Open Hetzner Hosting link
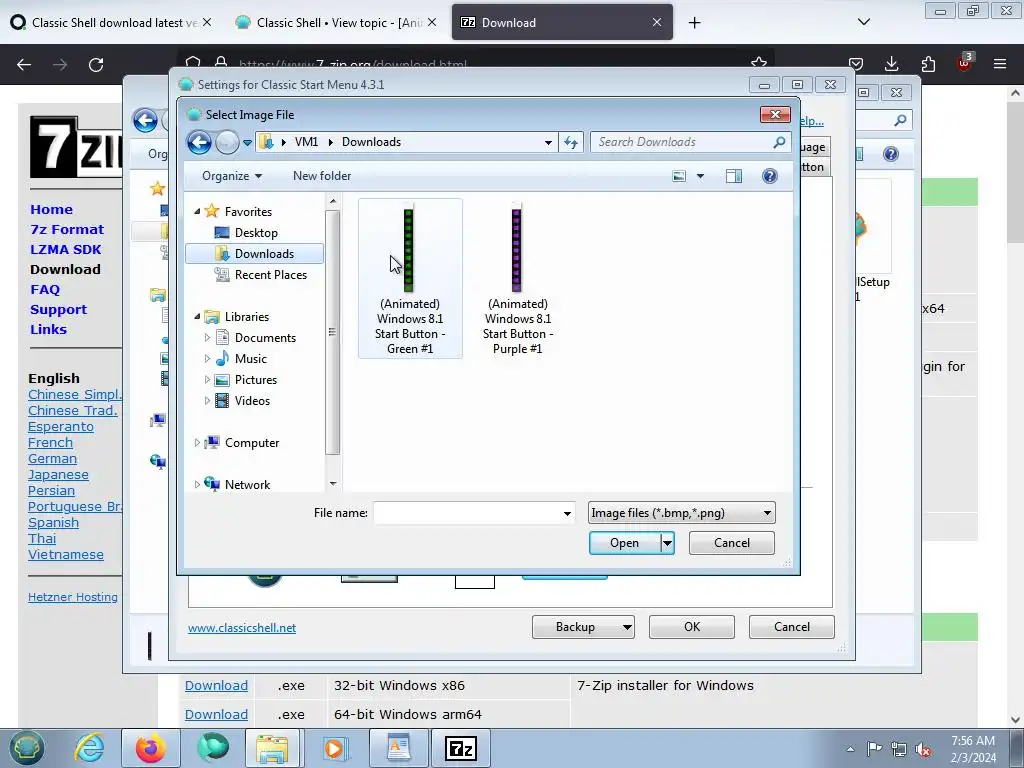1024x768 pixels. (72, 597)
